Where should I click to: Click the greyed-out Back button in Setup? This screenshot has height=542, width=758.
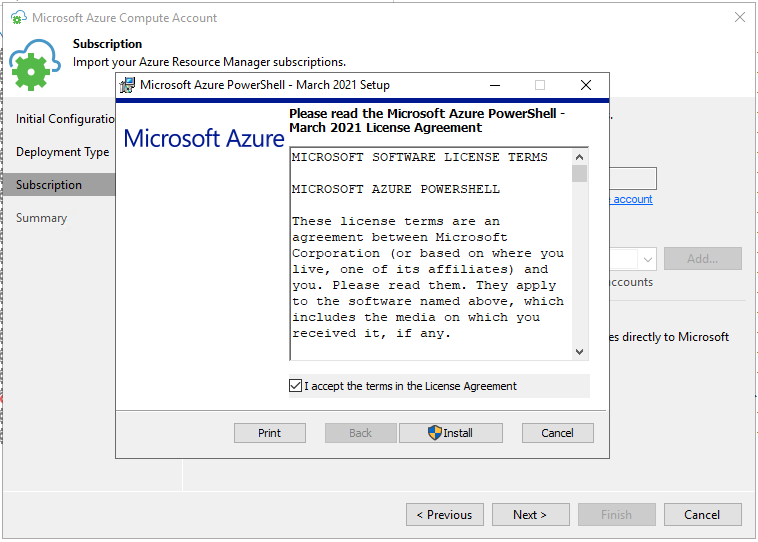pyautogui.click(x=361, y=433)
